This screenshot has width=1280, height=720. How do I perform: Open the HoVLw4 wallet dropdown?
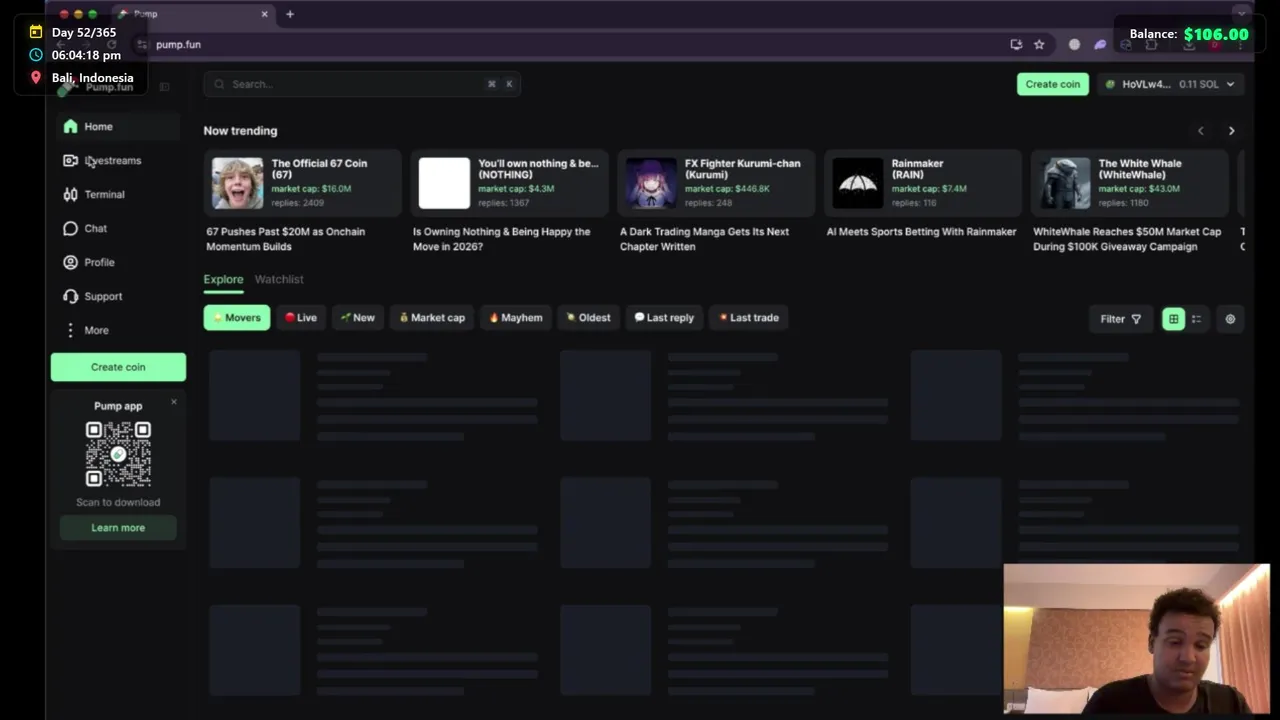pyautogui.click(x=1170, y=84)
